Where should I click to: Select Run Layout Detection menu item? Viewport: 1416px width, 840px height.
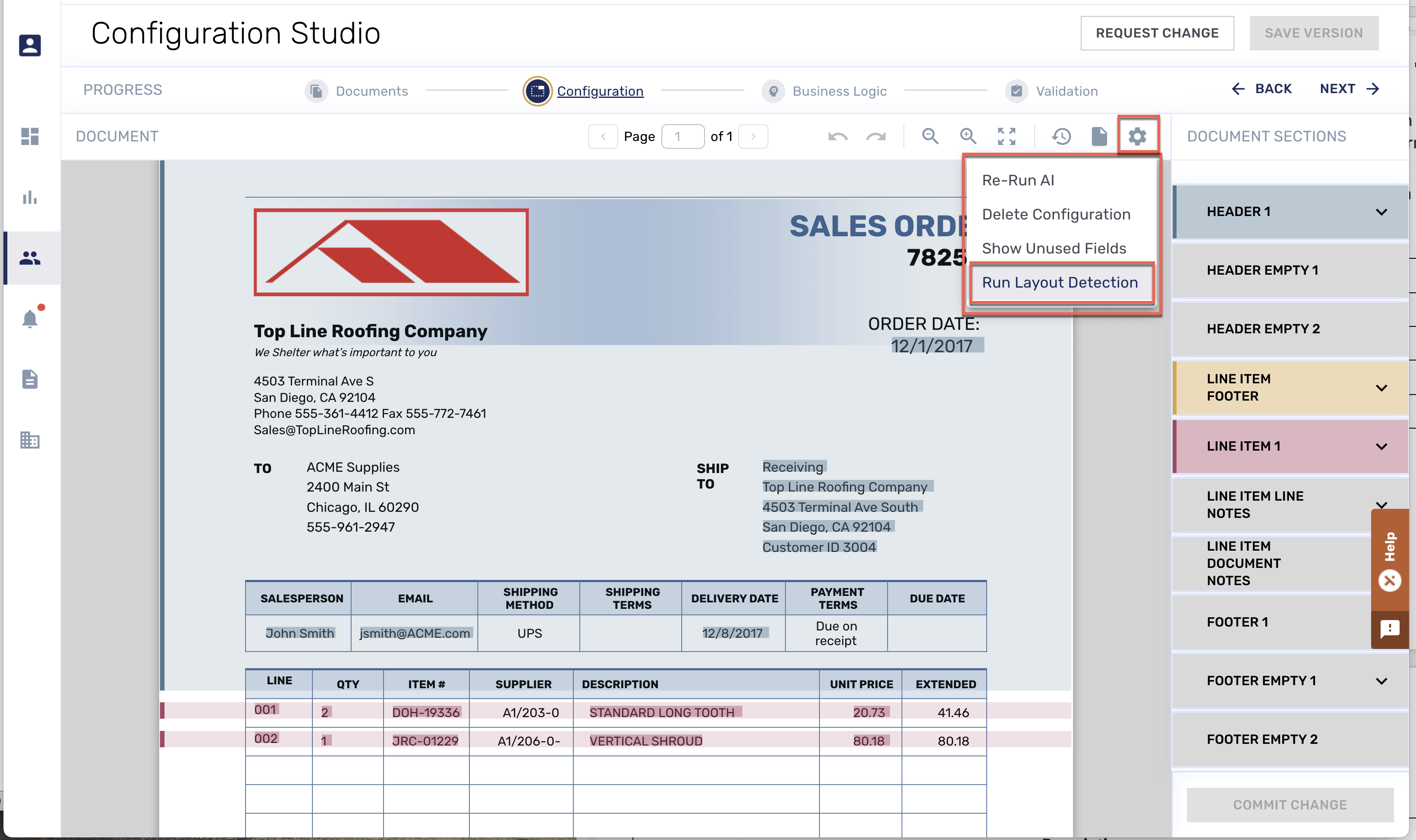tap(1059, 282)
